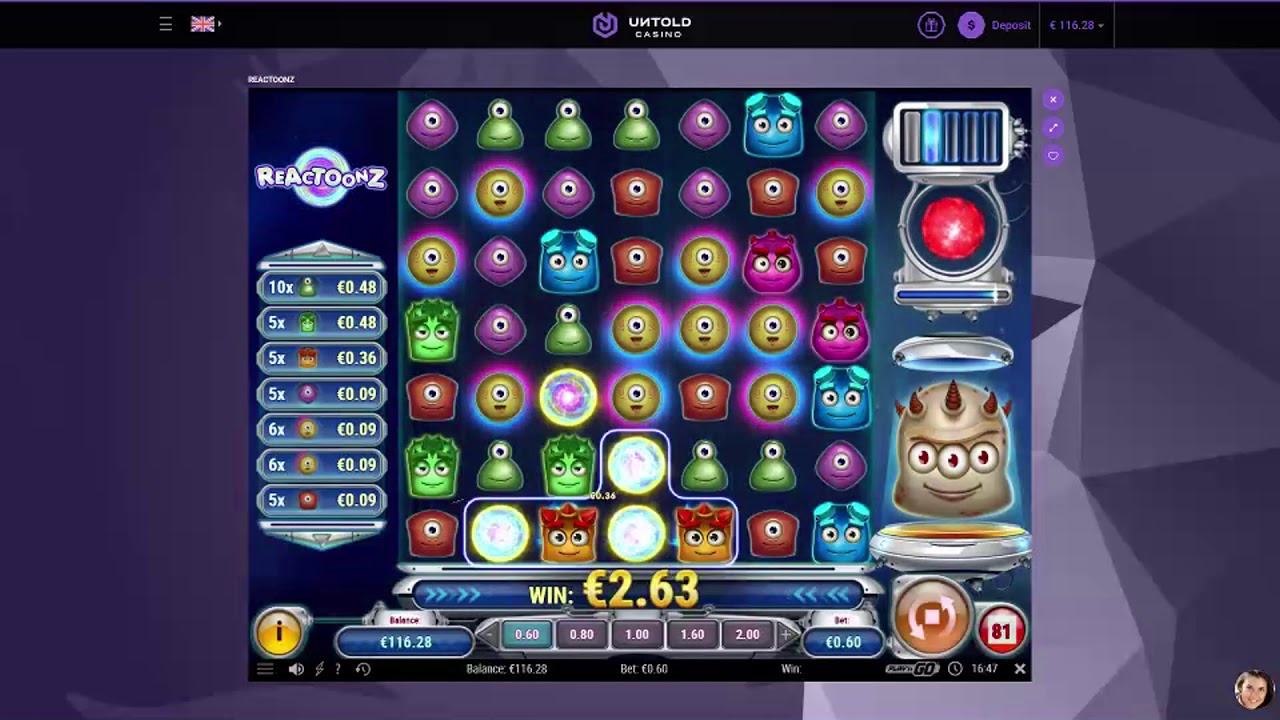The image size is (1280, 720).
Task: Expand the €116.28 balance dropdown
Action: pyautogui.click(x=1076, y=25)
